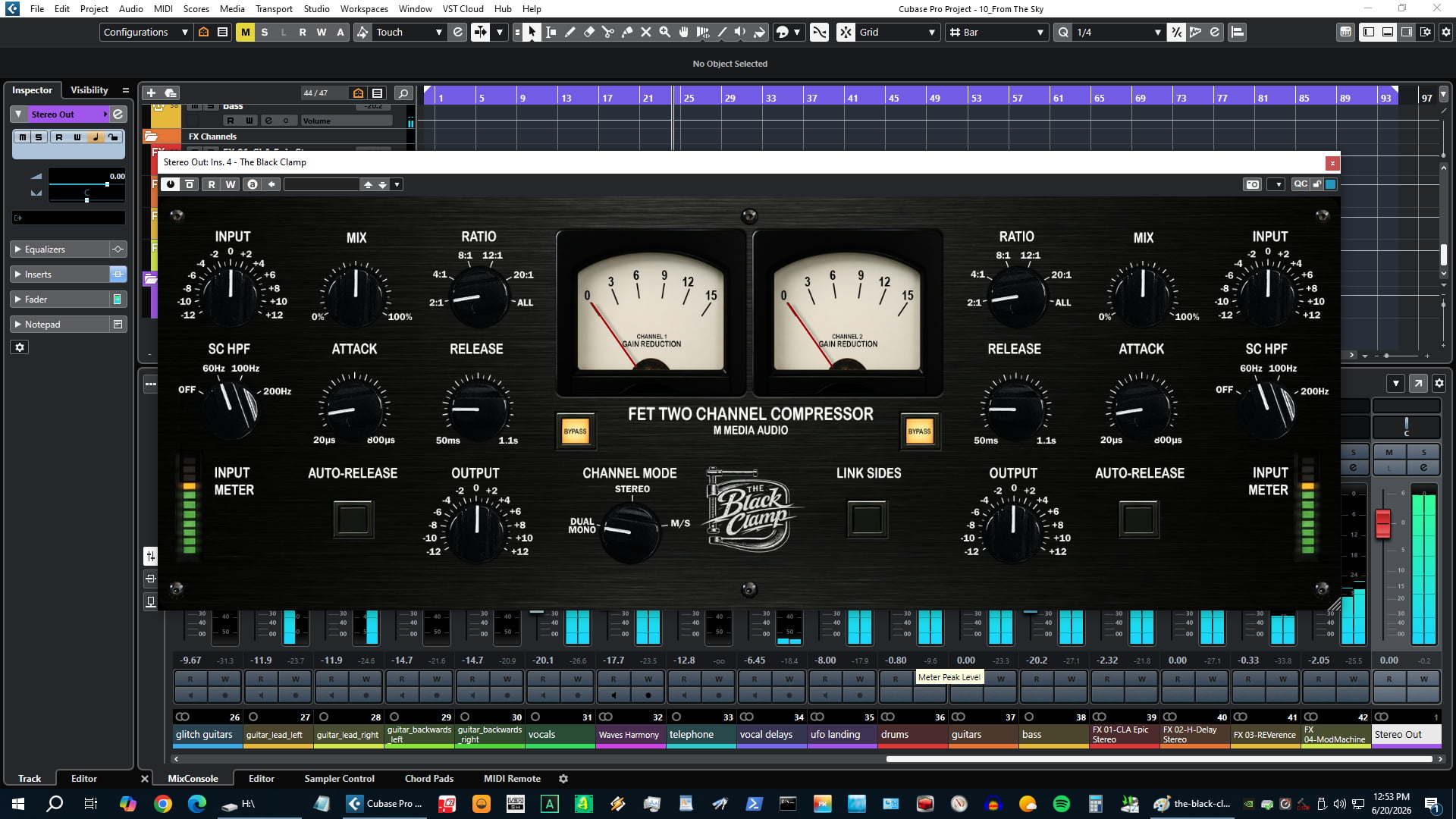Open the Spotify taskbar icon
This screenshot has height=819, width=1456.
pyautogui.click(x=1061, y=804)
